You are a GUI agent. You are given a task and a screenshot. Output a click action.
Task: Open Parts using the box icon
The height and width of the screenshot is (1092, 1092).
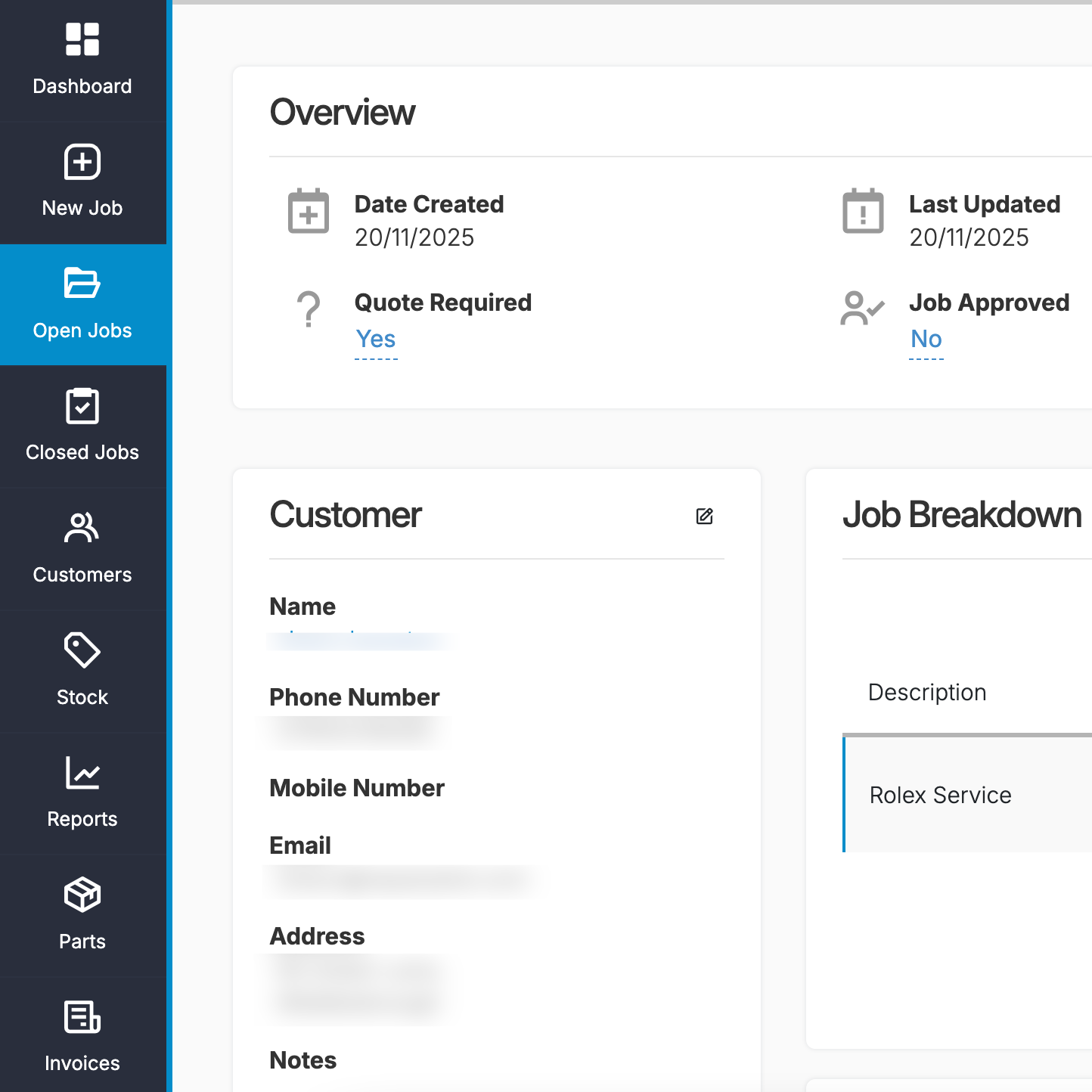(82, 895)
